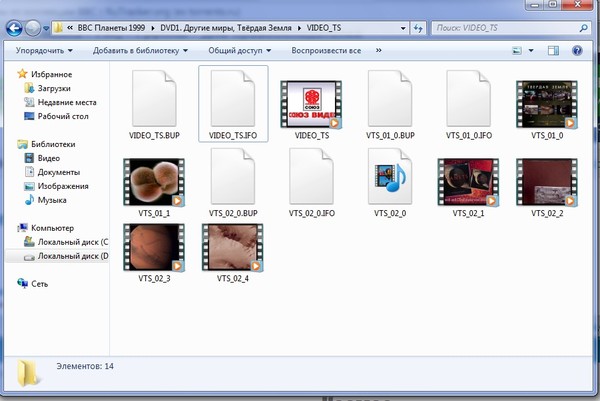Open the Упорядочить menu
The image size is (600, 401).
click(44, 51)
